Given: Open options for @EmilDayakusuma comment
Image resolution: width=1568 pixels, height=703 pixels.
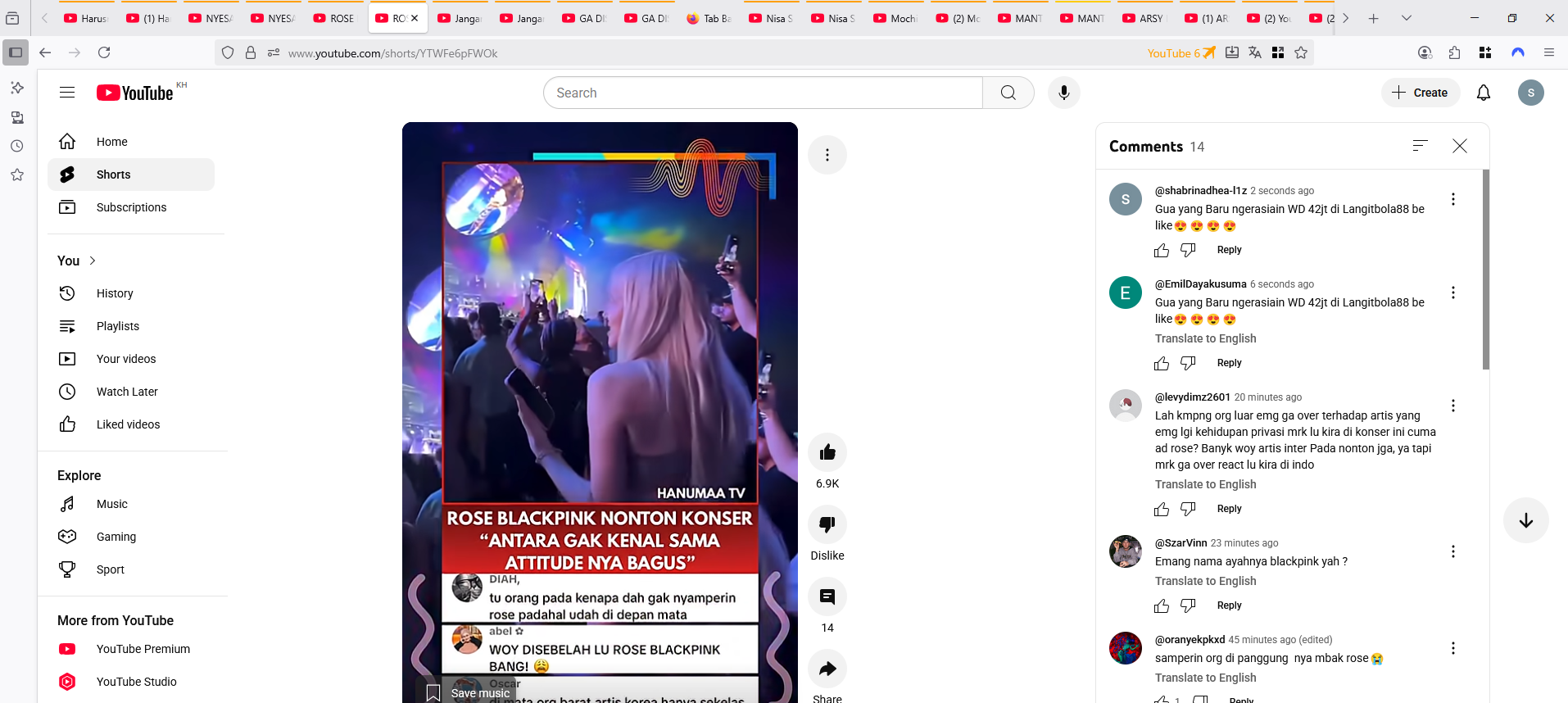Looking at the screenshot, I should pyautogui.click(x=1452, y=293).
